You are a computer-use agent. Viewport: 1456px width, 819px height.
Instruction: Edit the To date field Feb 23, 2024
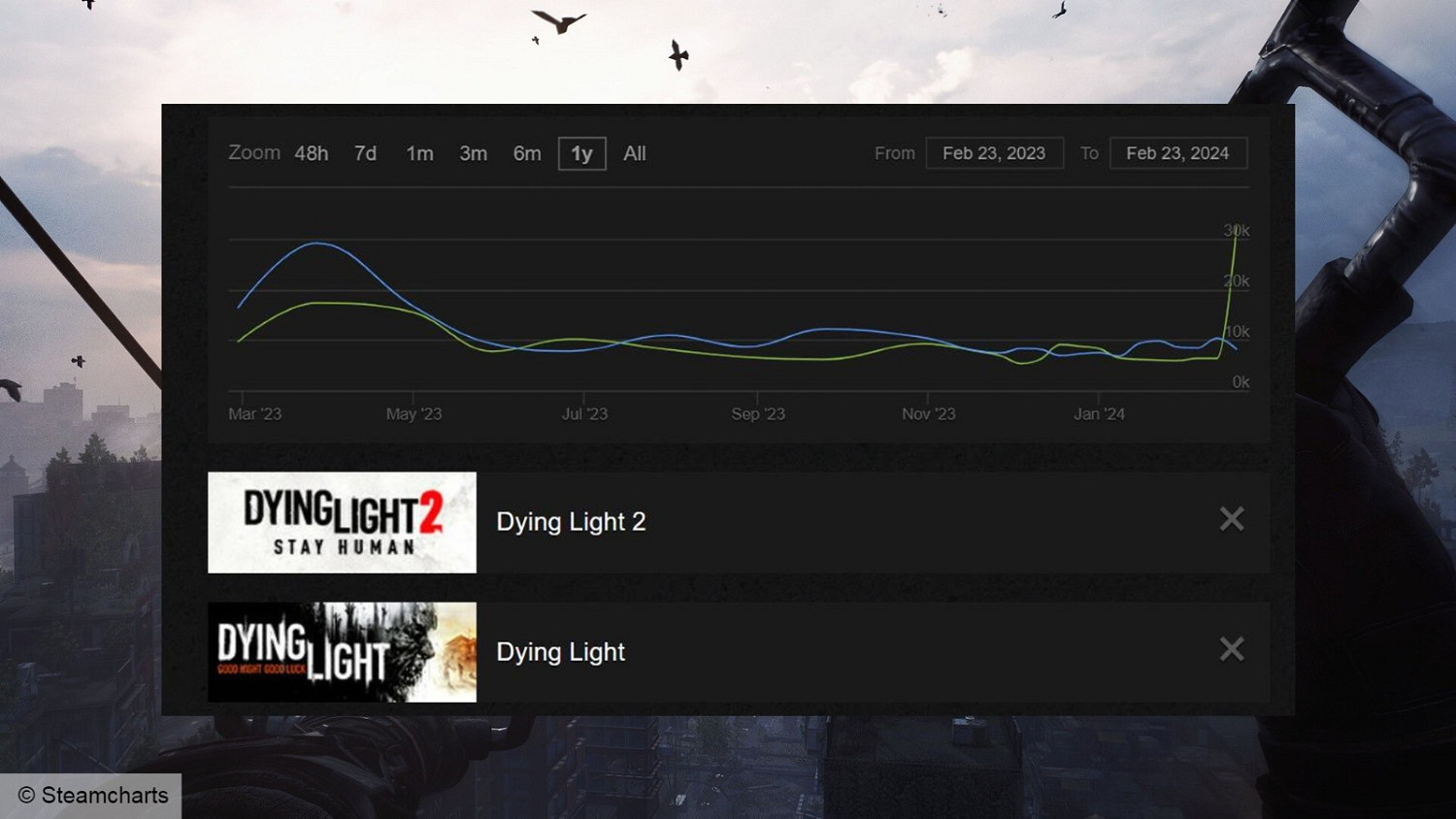(x=1177, y=153)
